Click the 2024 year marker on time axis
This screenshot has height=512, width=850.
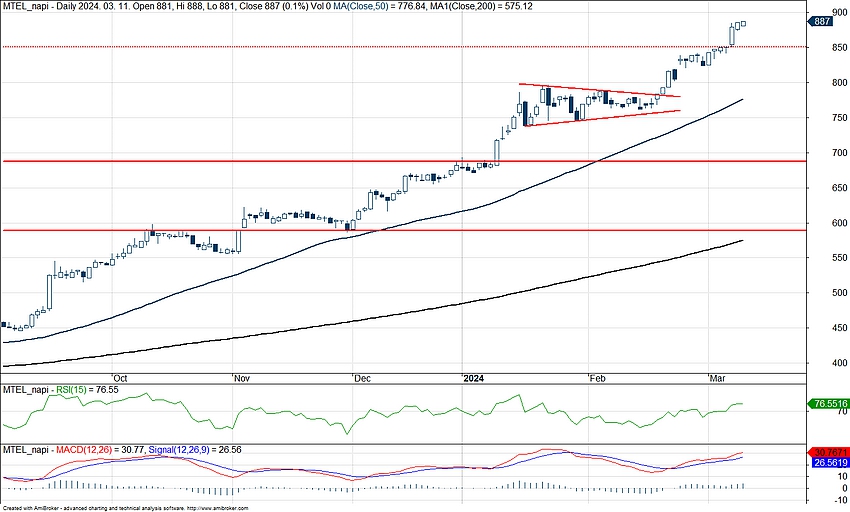point(473,379)
